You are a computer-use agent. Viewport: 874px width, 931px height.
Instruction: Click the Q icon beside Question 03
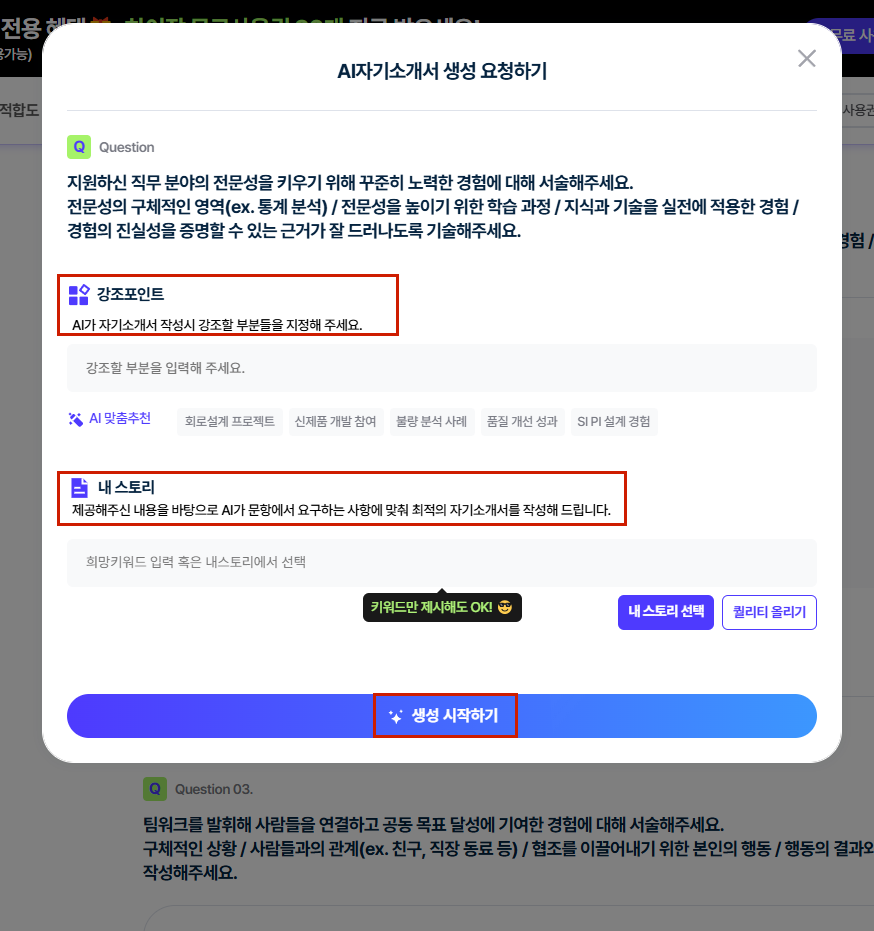(x=155, y=789)
